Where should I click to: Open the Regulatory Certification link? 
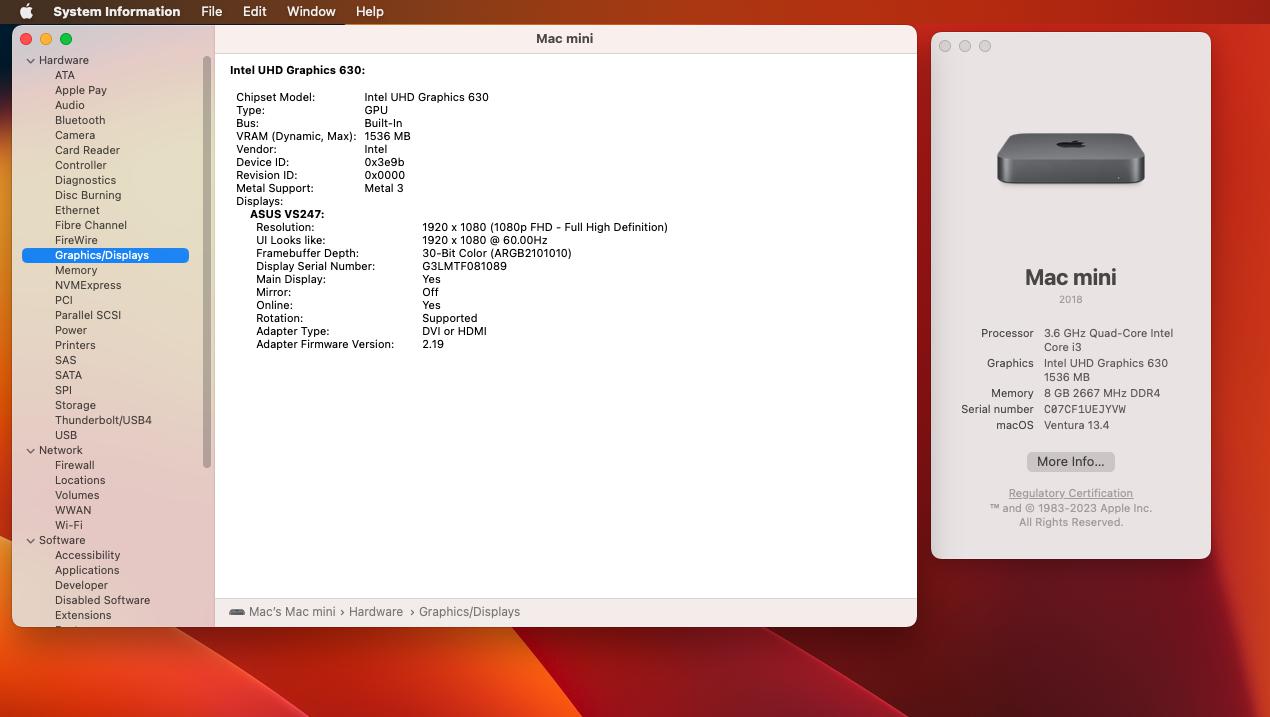click(x=1070, y=493)
